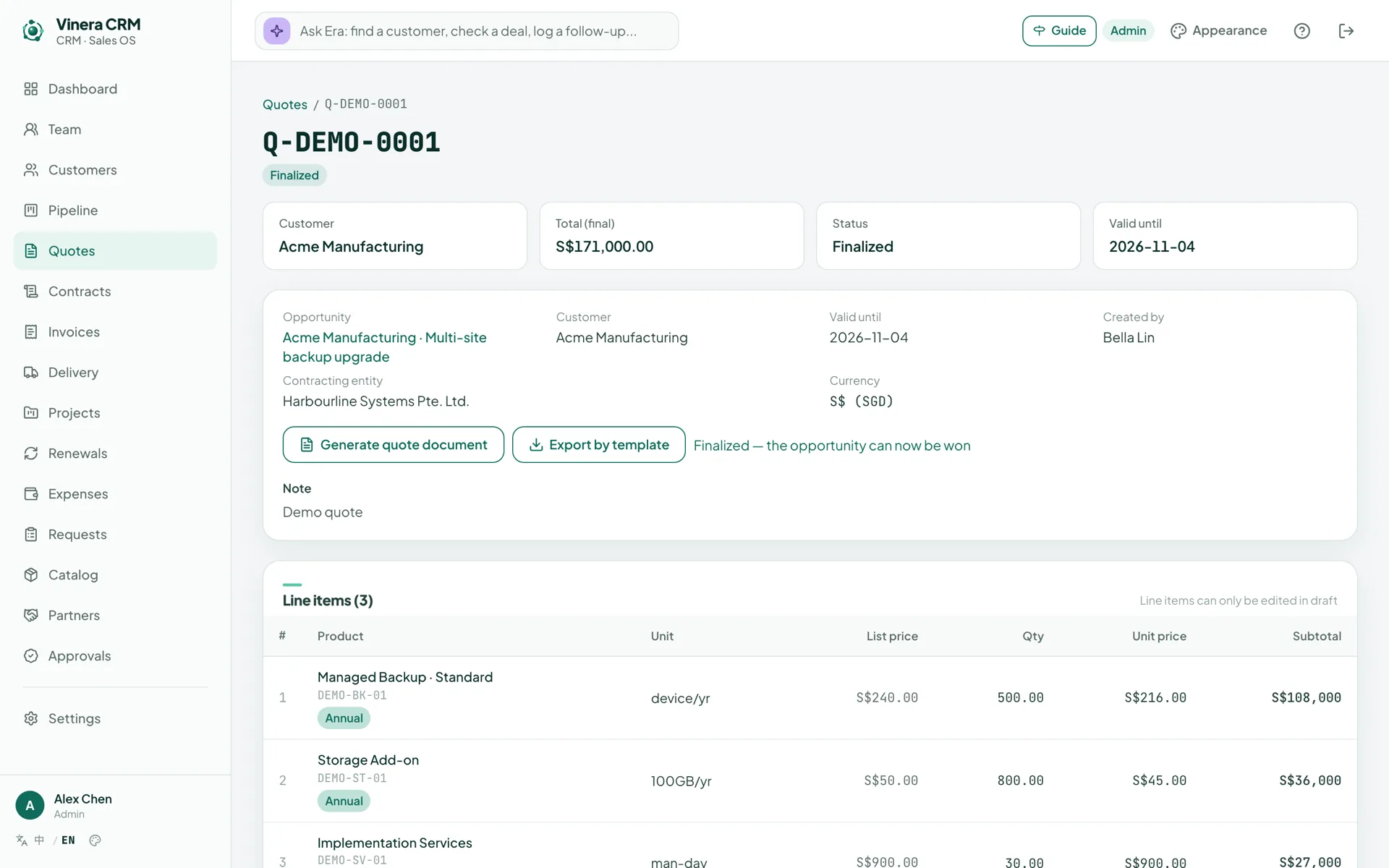Open Contracts from the sidebar
1389x868 pixels.
(x=115, y=292)
